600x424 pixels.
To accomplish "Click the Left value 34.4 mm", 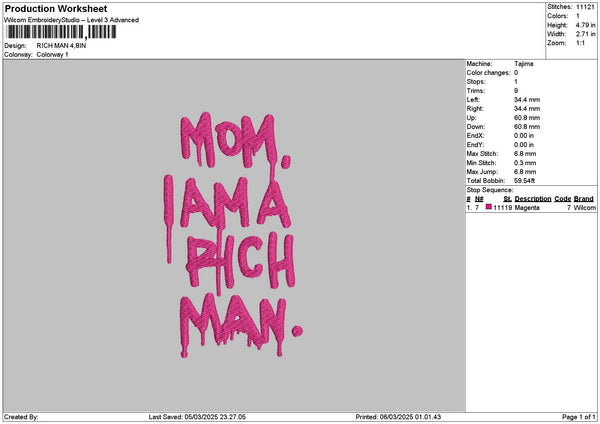I will (527, 99).
